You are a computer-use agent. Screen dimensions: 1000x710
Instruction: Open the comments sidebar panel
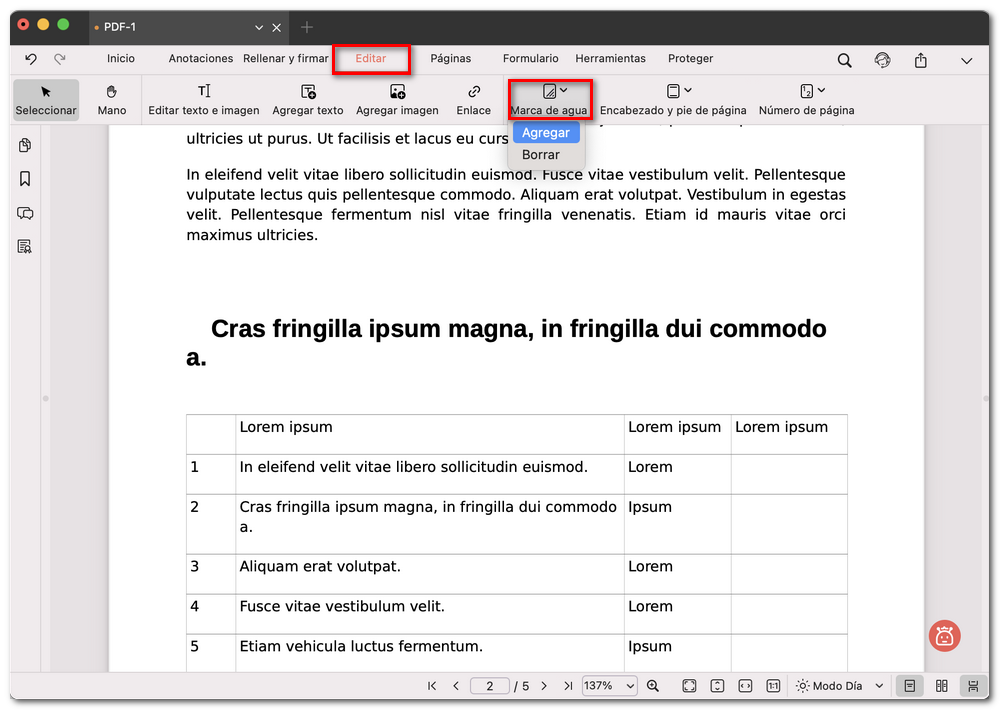point(25,213)
